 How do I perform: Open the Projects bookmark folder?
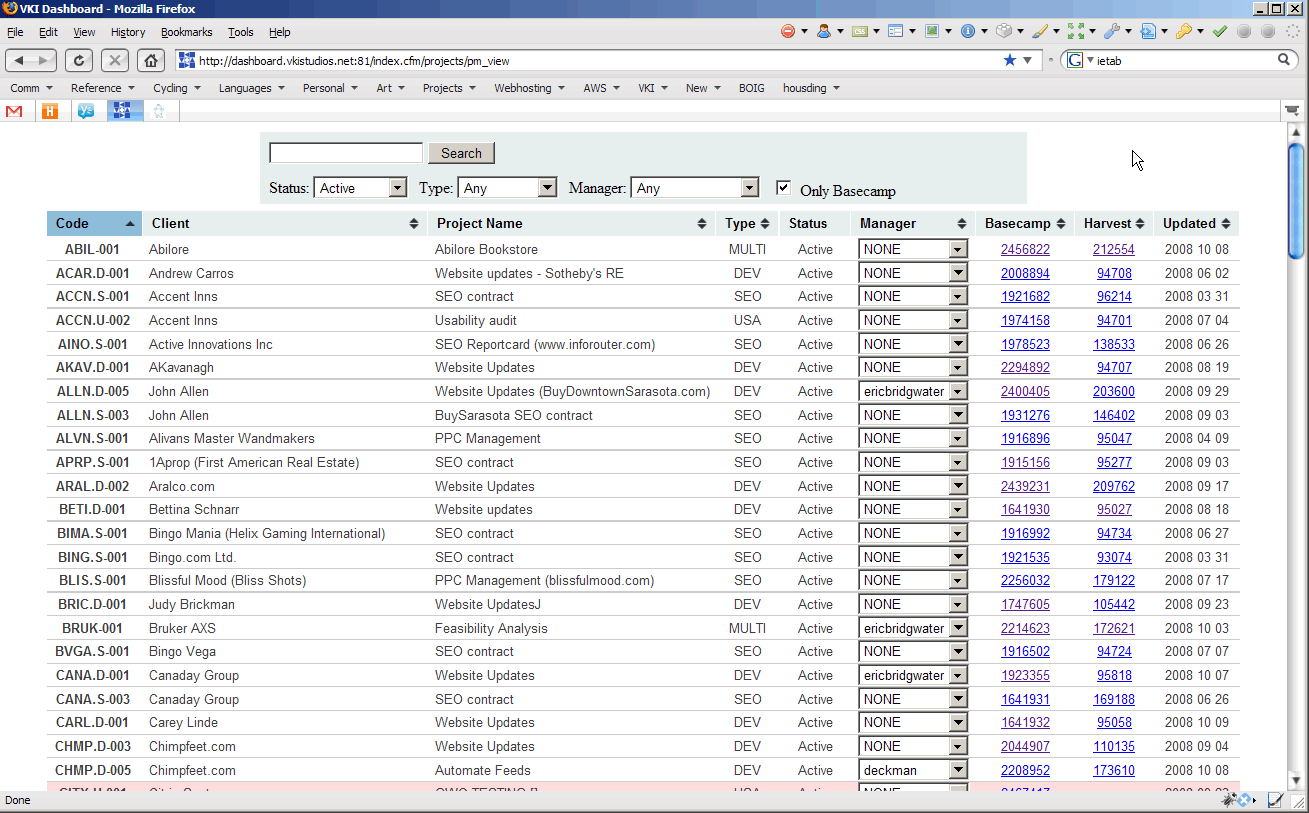click(449, 88)
